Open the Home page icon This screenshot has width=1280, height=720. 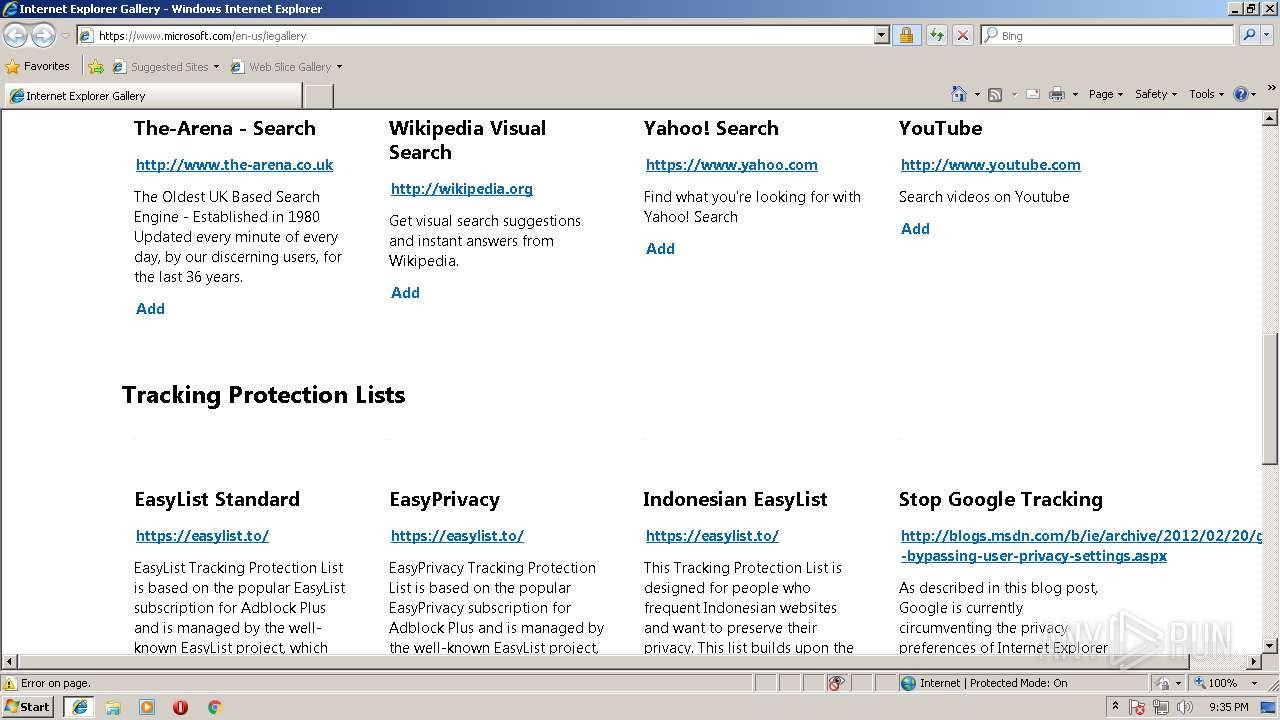pyautogui.click(x=958, y=94)
